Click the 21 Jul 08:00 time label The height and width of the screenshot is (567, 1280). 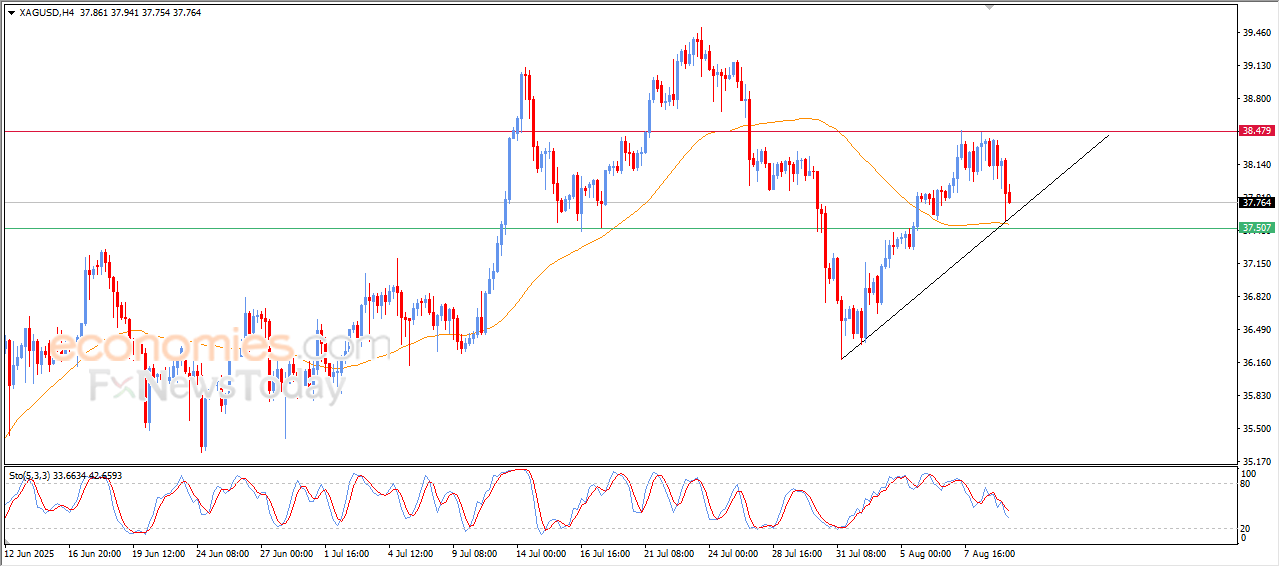[x=668, y=553]
